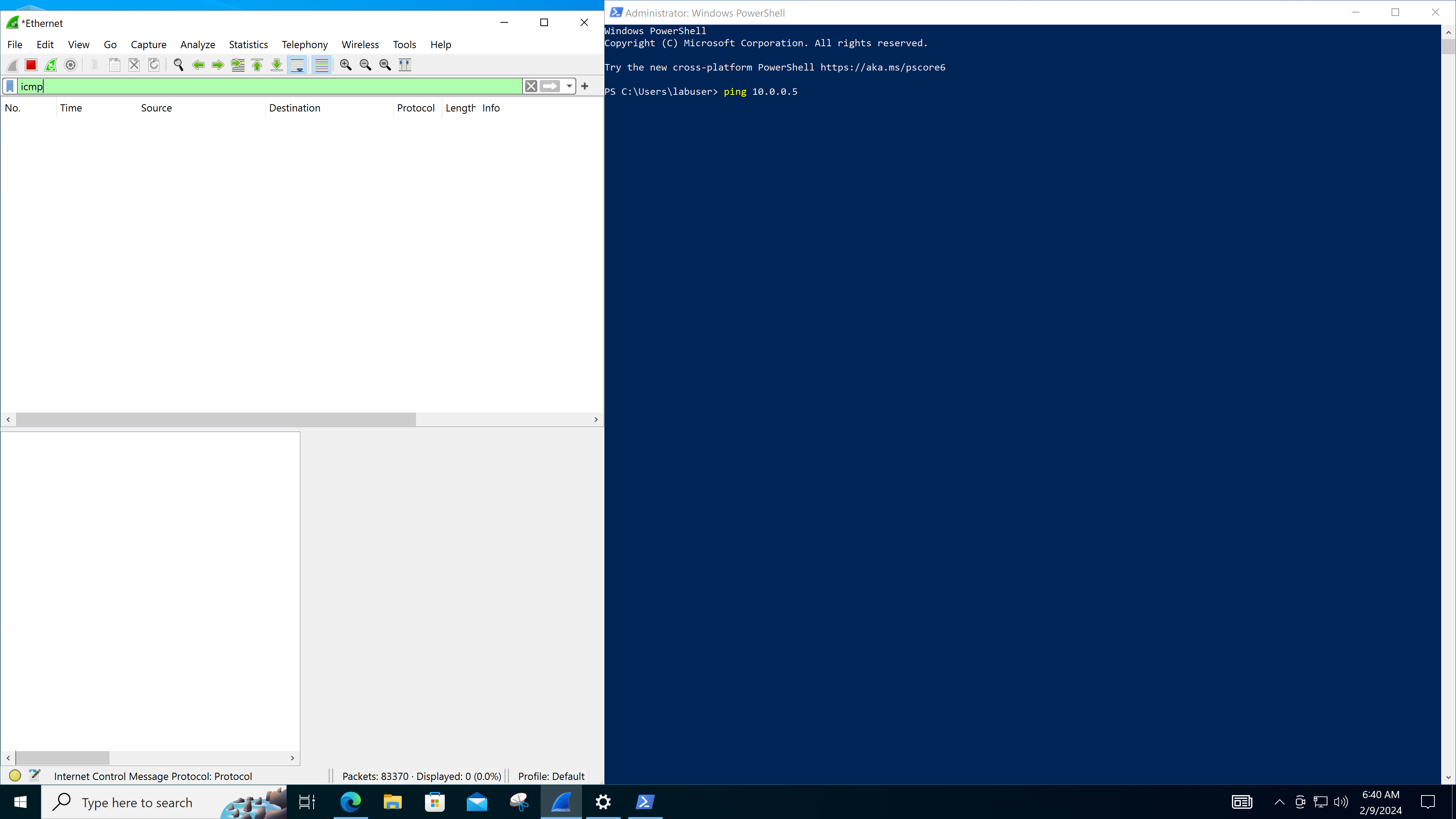Clear the display filter with X
Image resolution: width=1456 pixels, height=819 pixels.
pos(531,86)
